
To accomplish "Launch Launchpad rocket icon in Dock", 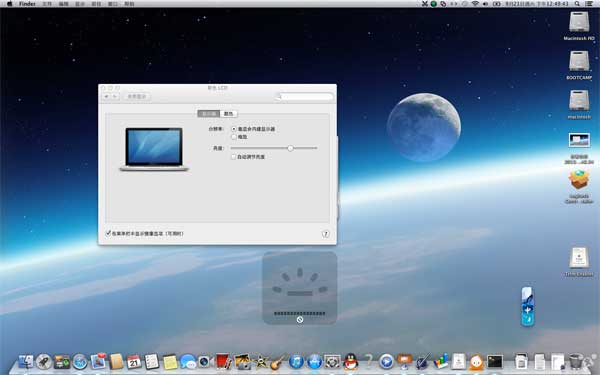I will [x=44, y=361].
